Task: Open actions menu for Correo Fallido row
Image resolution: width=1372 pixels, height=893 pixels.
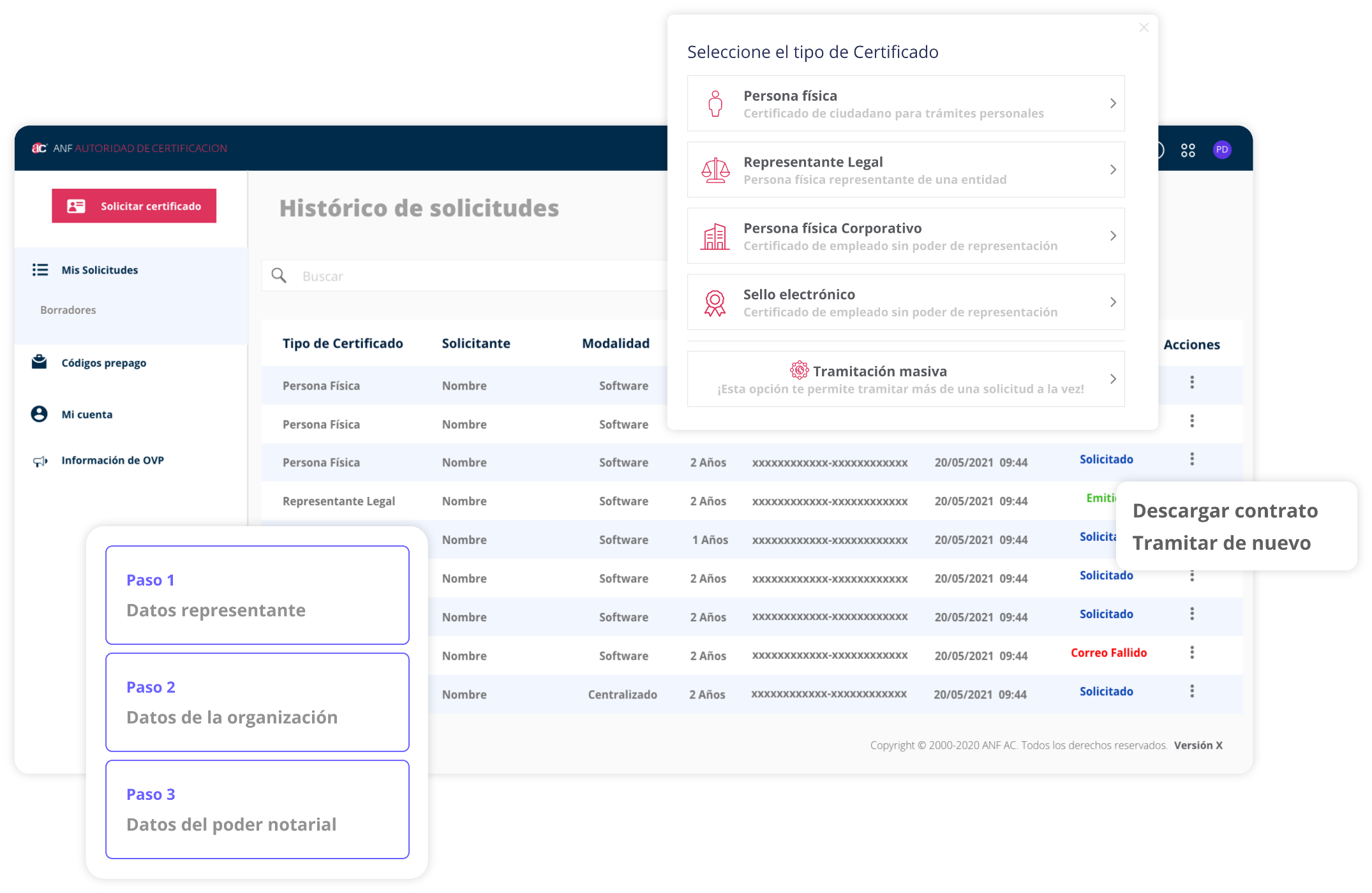Action: (x=1191, y=653)
